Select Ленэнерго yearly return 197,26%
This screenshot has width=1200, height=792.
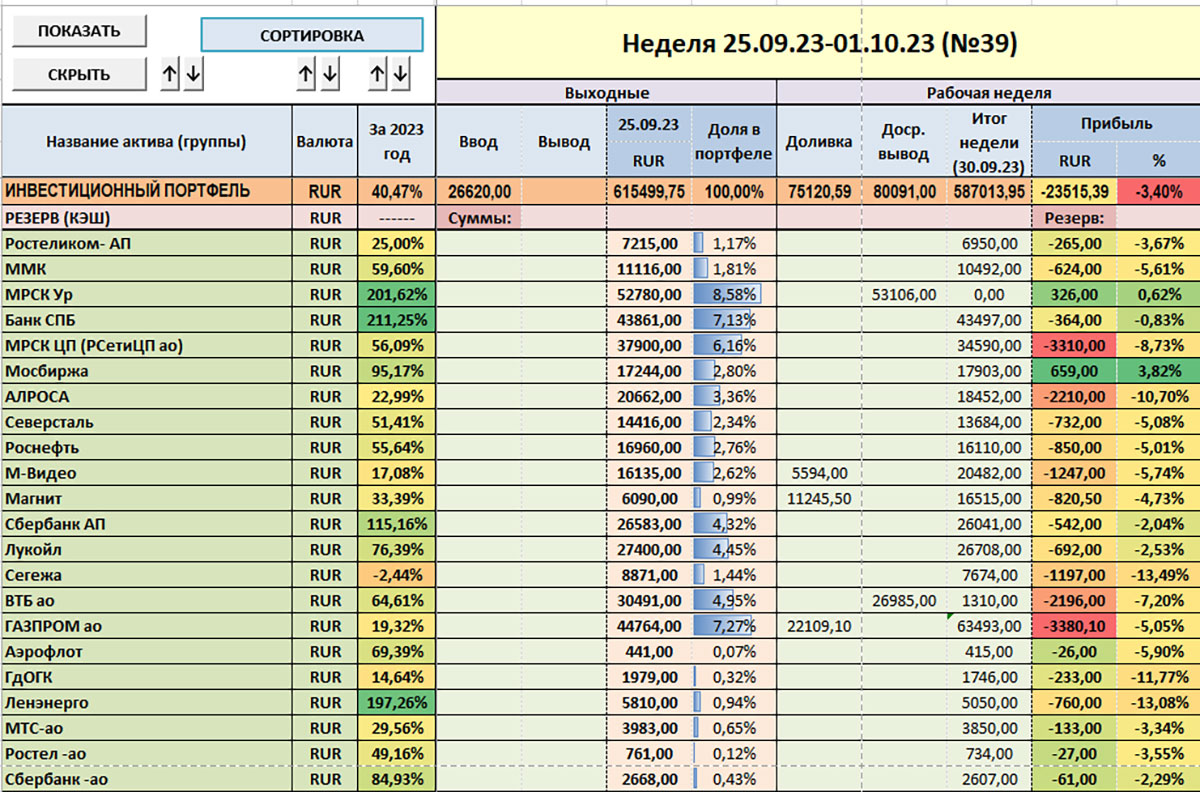(x=397, y=703)
